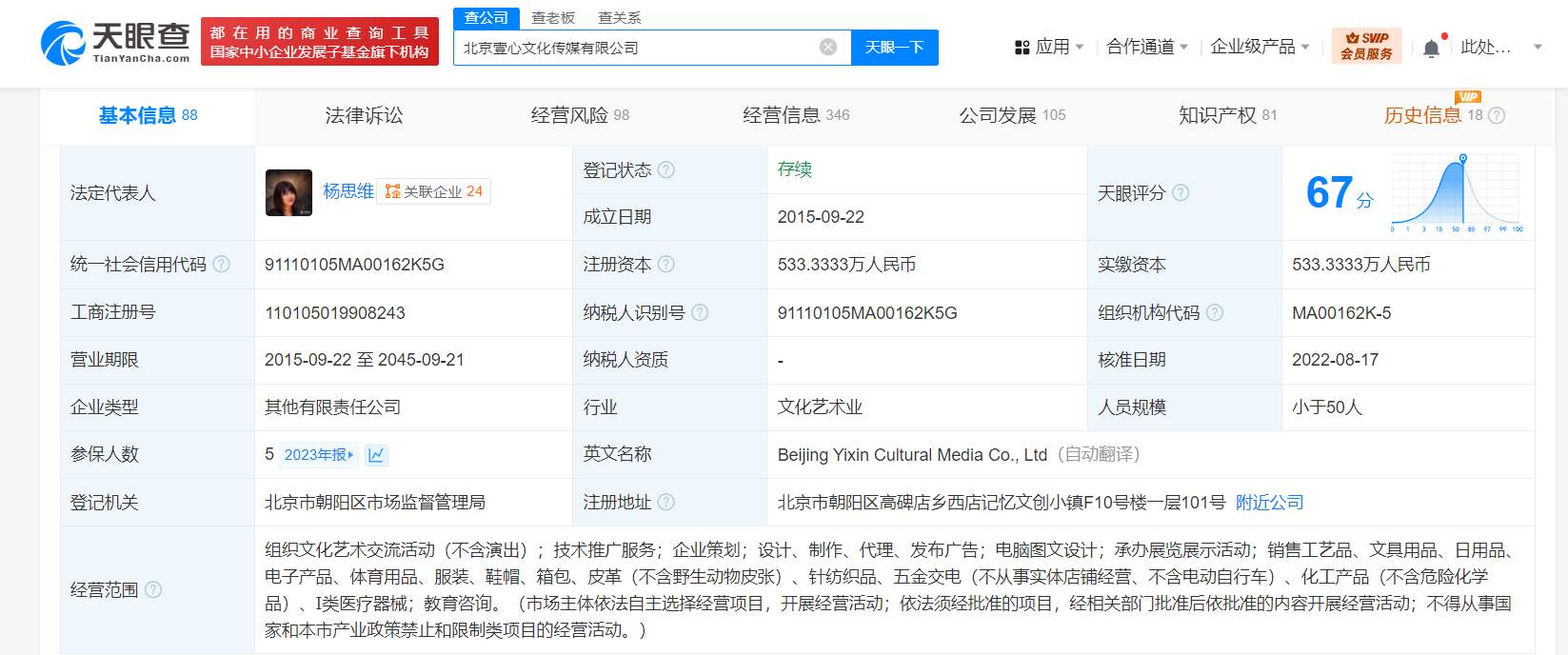Clear the search box text
This screenshot has height=655, width=1568.
pyautogui.click(x=828, y=48)
